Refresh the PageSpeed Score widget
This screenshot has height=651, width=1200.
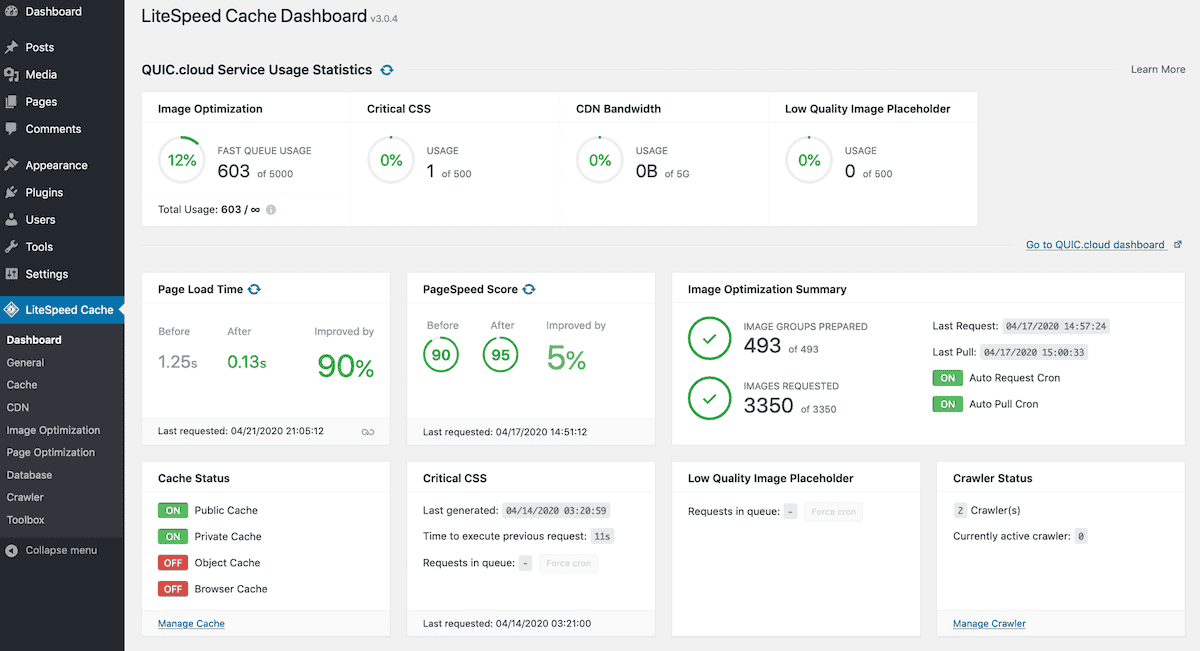pos(530,289)
